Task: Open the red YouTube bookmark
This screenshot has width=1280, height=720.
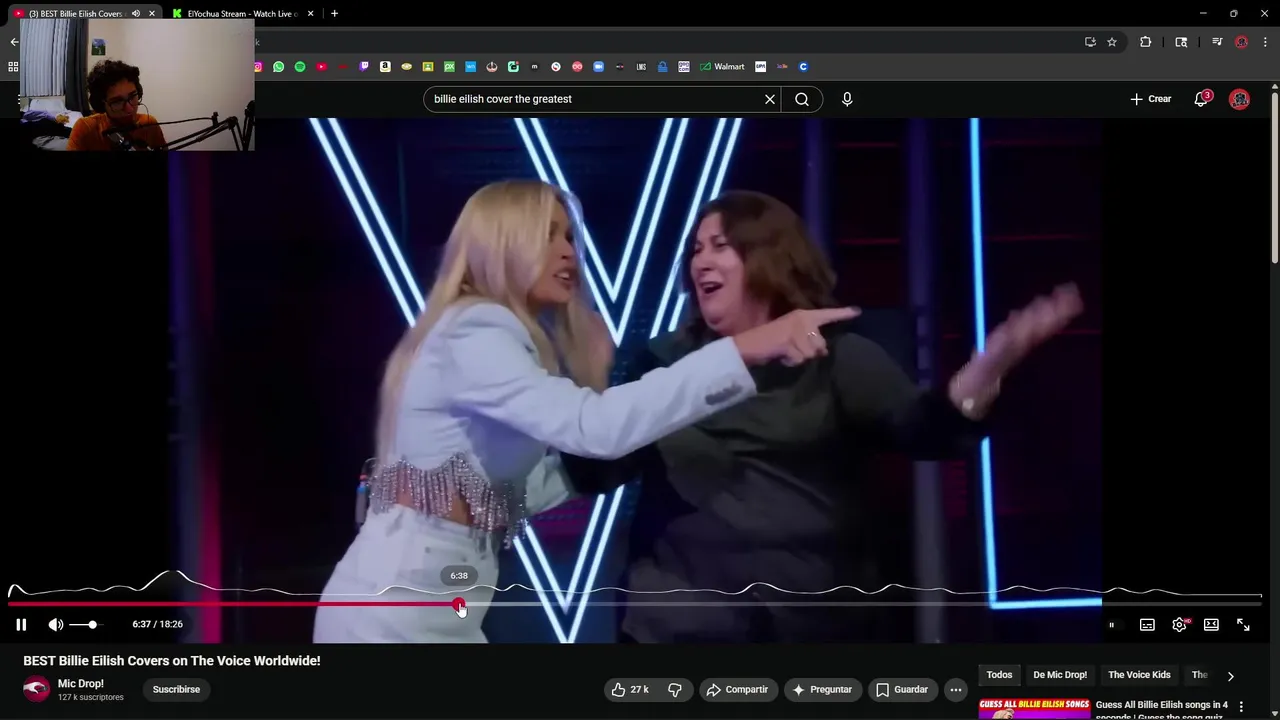Action: tap(321, 67)
